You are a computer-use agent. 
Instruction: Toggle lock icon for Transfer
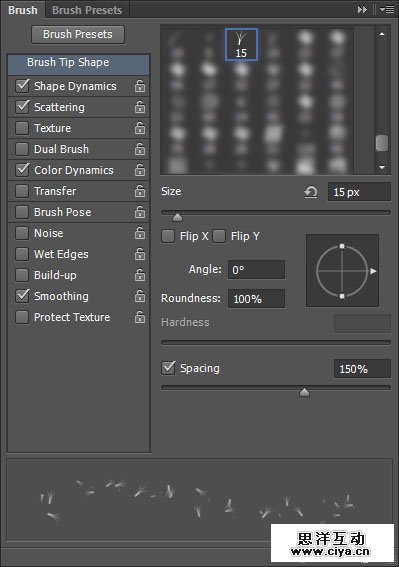click(x=140, y=191)
